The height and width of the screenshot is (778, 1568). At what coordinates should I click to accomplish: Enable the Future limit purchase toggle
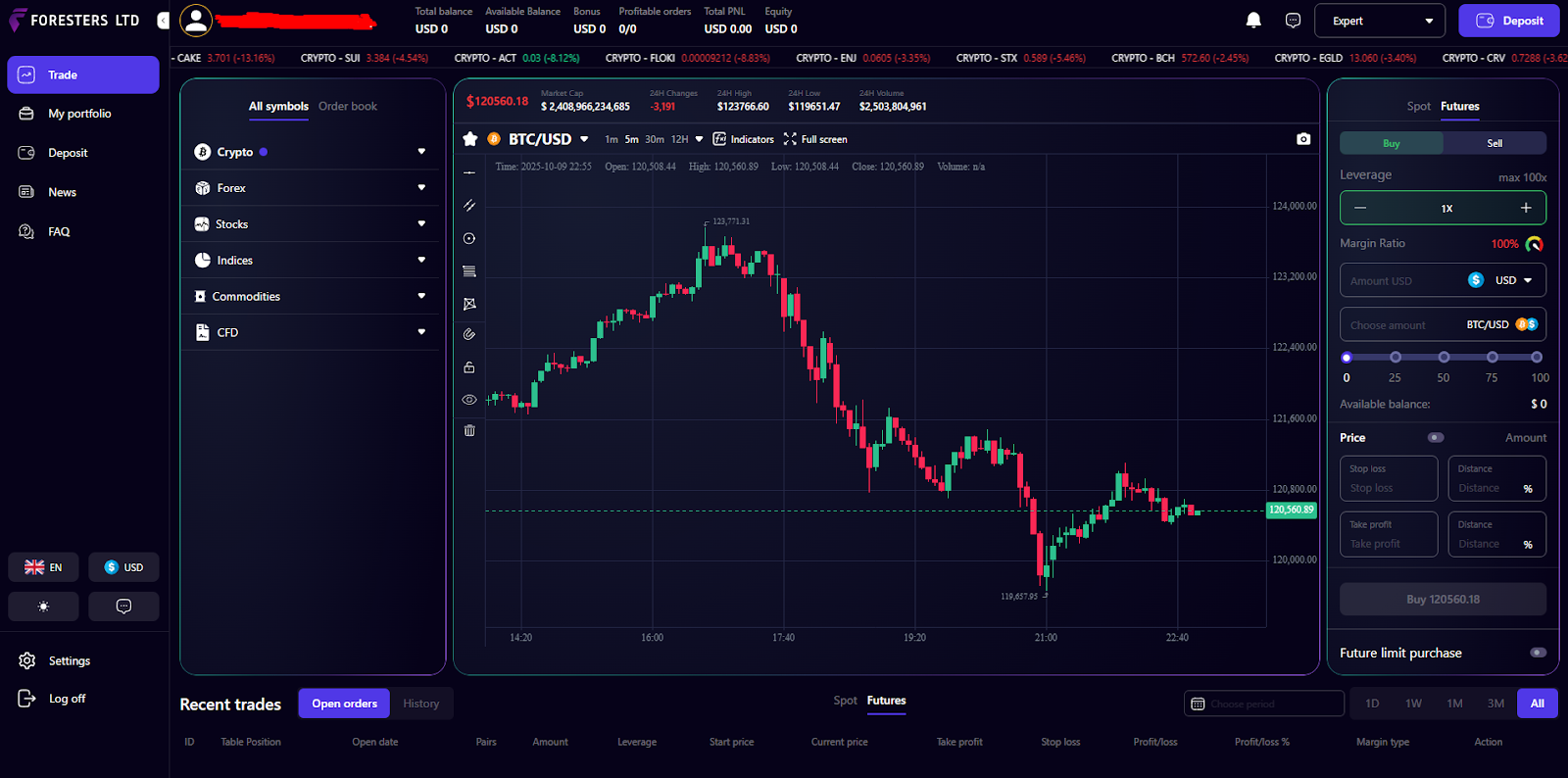pyautogui.click(x=1538, y=653)
